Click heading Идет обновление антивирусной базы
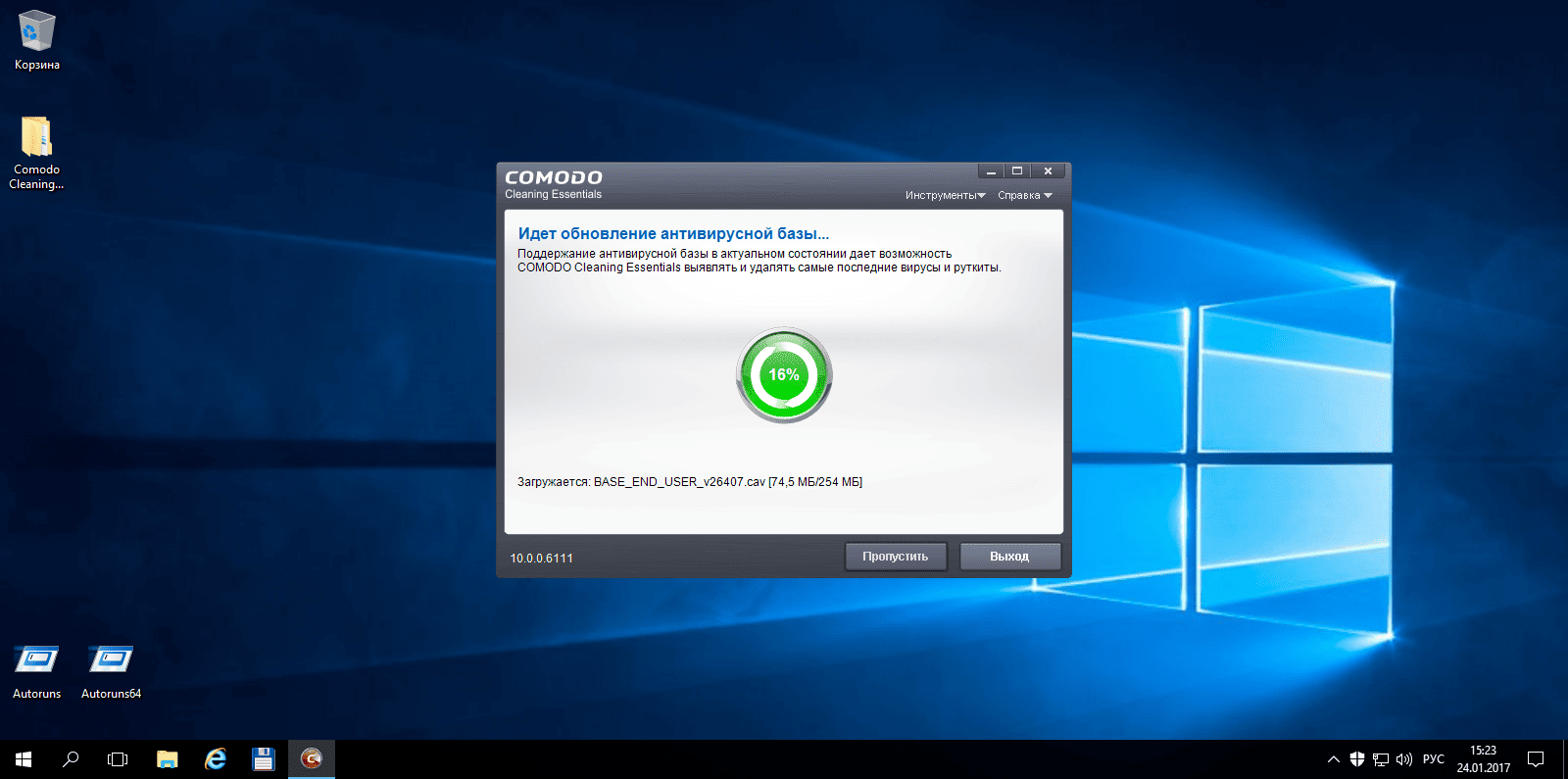 click(x=673, y=233)
